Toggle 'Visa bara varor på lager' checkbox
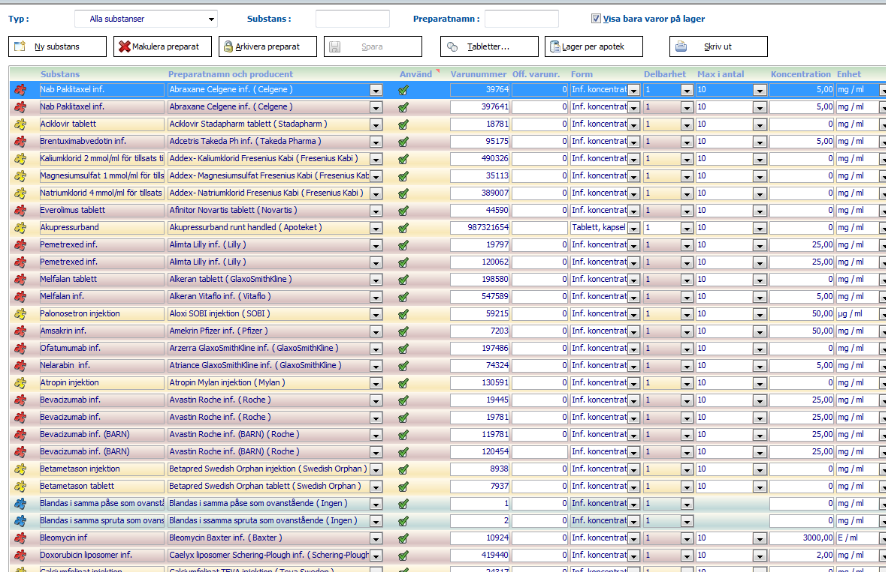 [x=596, y=18]
